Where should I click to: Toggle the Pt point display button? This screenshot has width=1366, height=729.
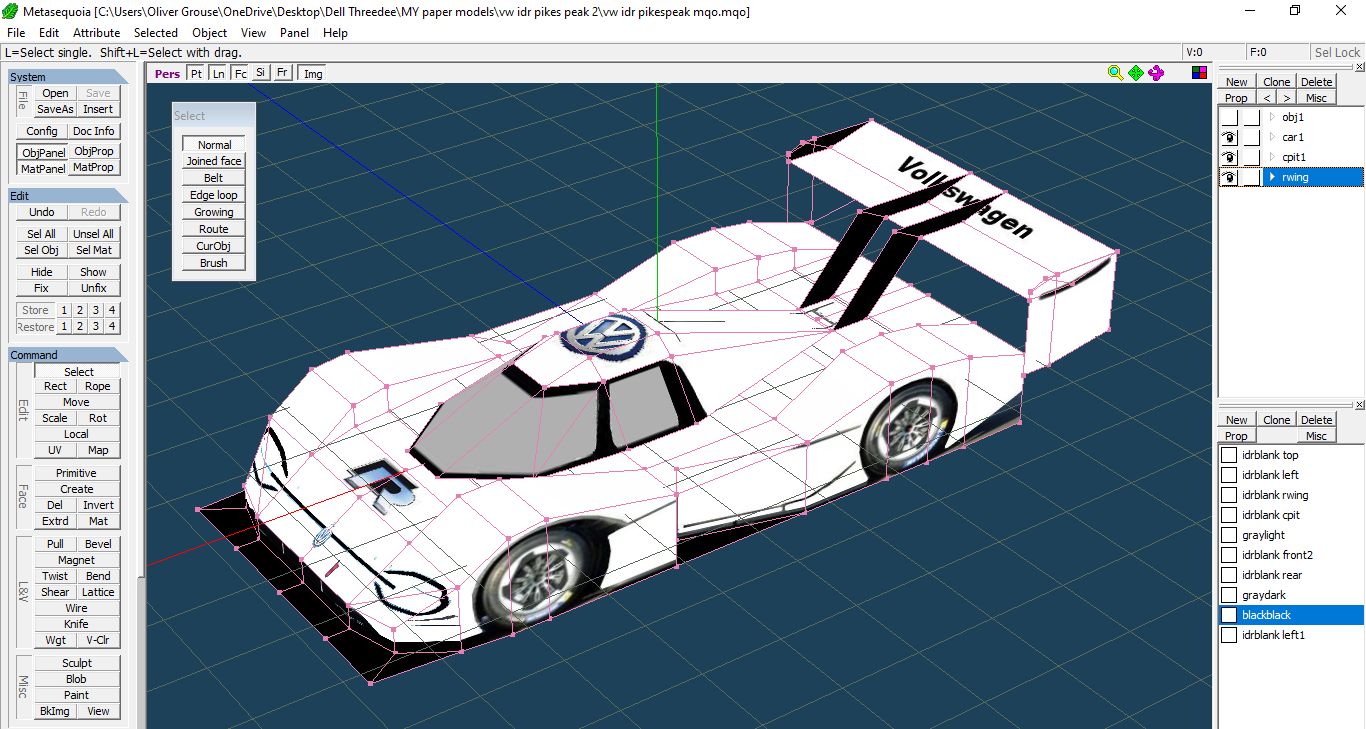pos(196,73)
